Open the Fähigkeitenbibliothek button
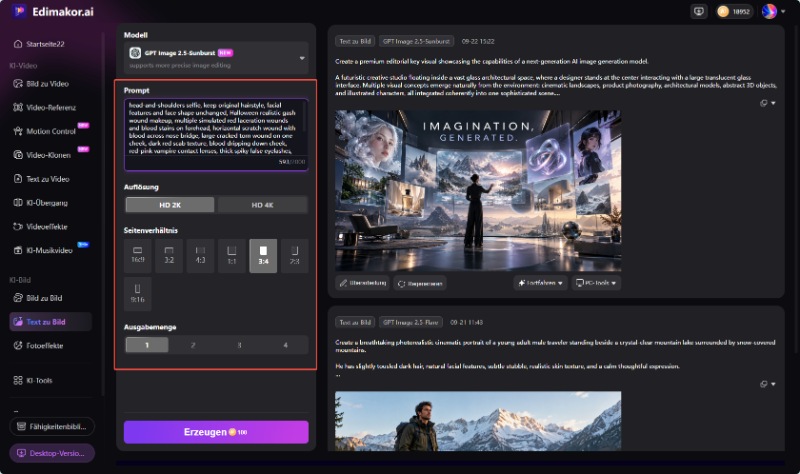This screenshot has width=800, height=474. (52, 427)
